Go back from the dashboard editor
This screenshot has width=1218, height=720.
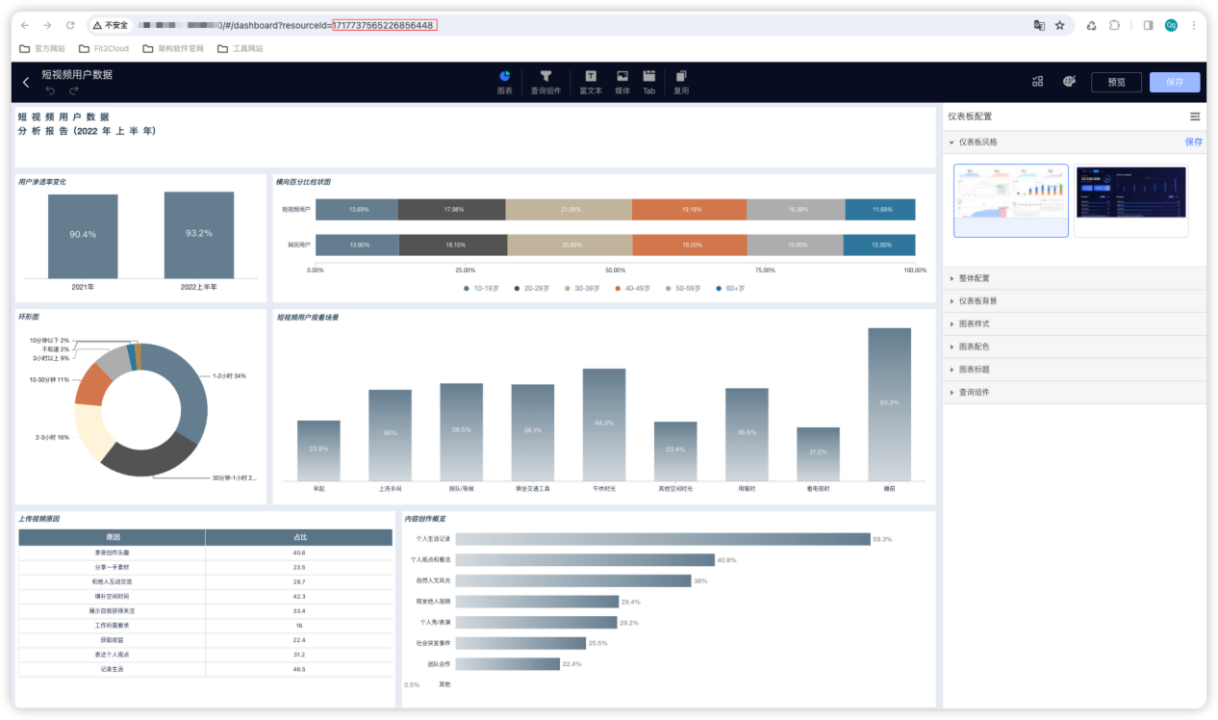(x=26, y=82)
